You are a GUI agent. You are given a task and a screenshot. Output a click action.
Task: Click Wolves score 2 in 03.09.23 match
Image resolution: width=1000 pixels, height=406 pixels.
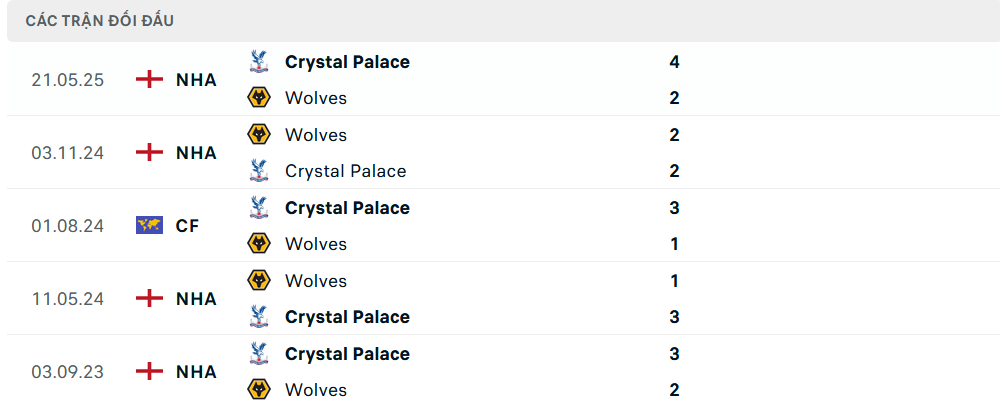pos(675,390)
